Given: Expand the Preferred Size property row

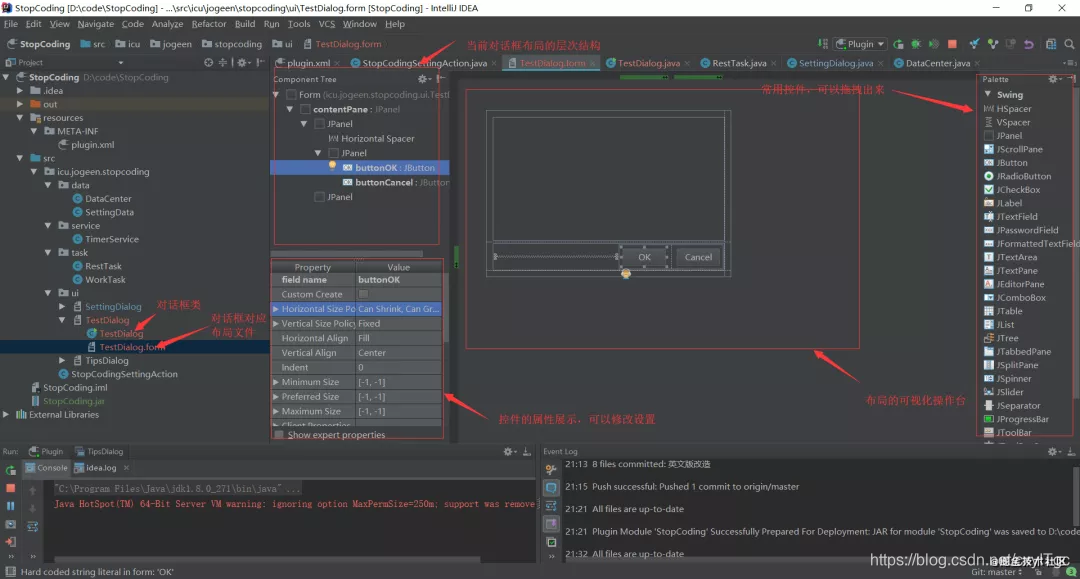Looking at the screenshot, I should (276, 397).
